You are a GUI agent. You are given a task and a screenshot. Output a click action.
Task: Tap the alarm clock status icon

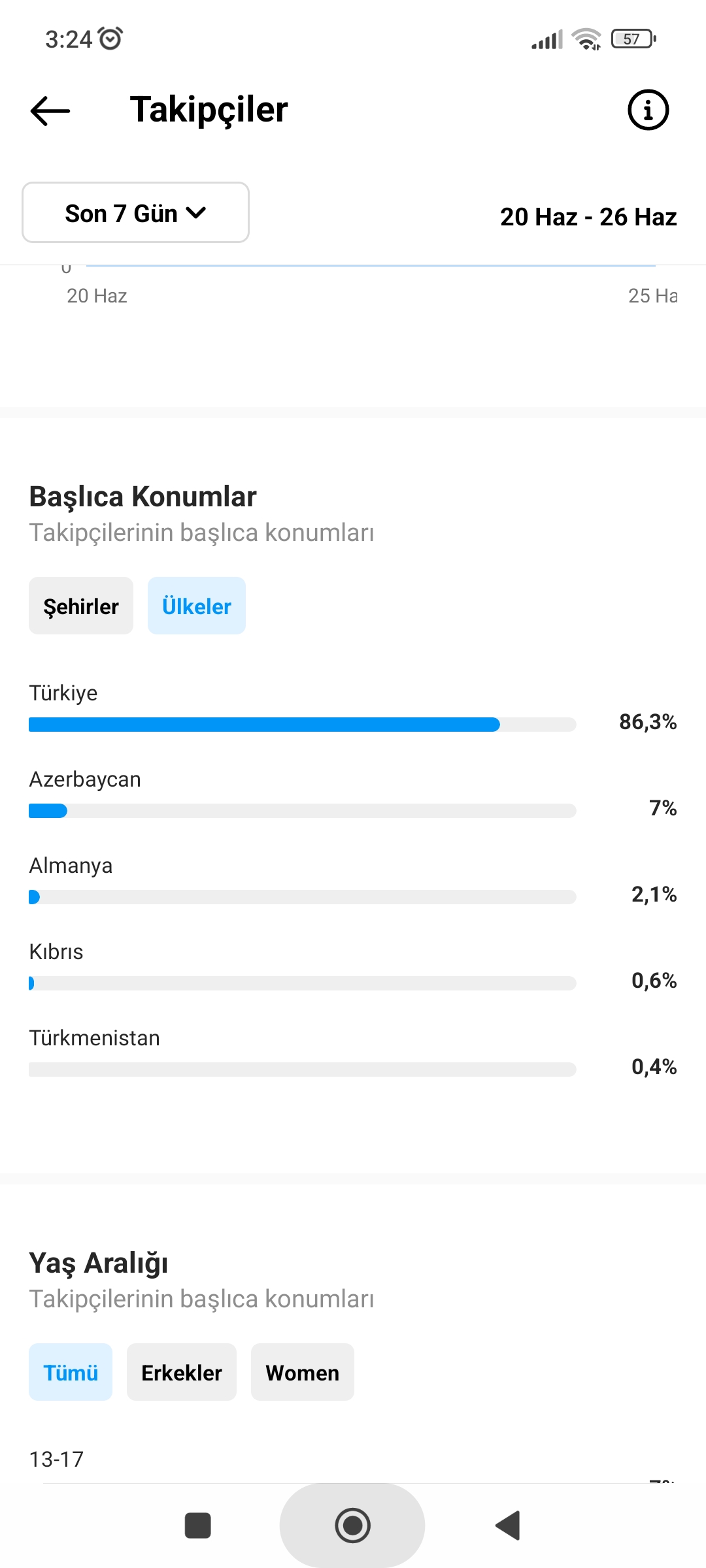[110, 39]
